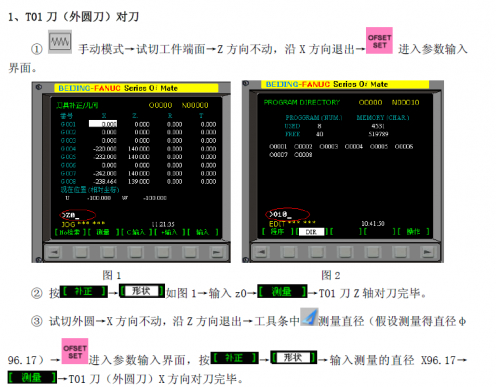Click right arrow hardware key under Figure 1 screen

coord(217,252)
